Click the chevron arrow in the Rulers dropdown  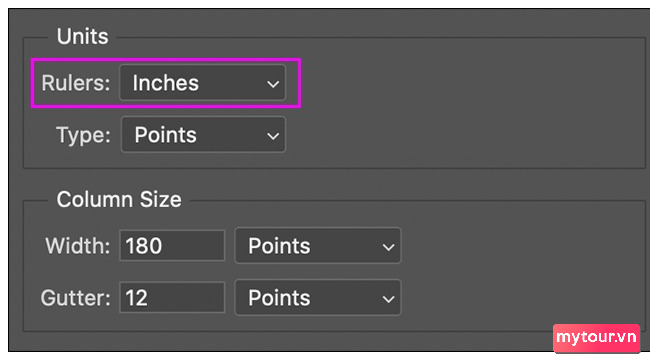pyautogui.click(x=273, y=84)
